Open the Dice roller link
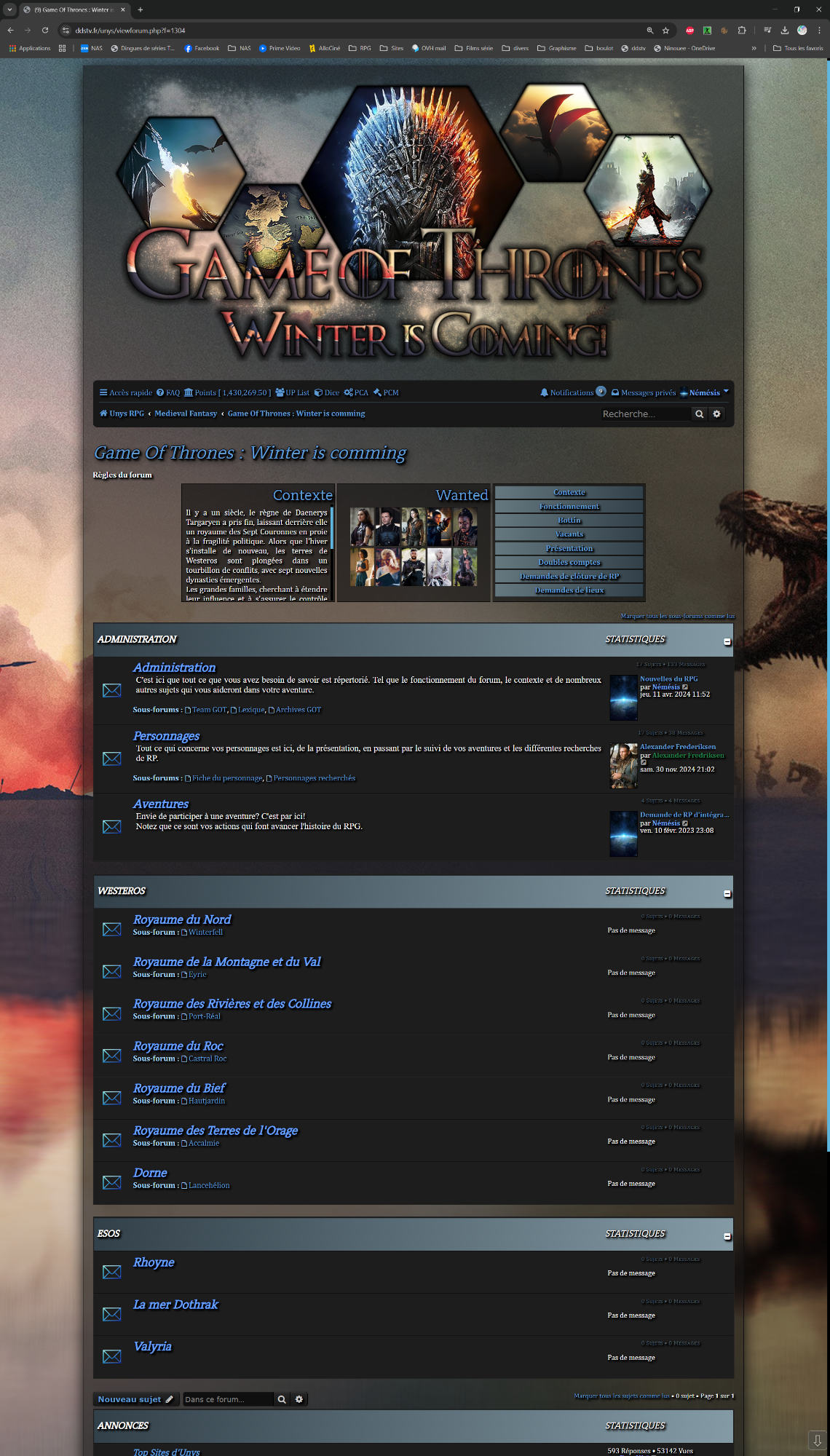This screenshot has height=1456, width=830. point(327,392)
